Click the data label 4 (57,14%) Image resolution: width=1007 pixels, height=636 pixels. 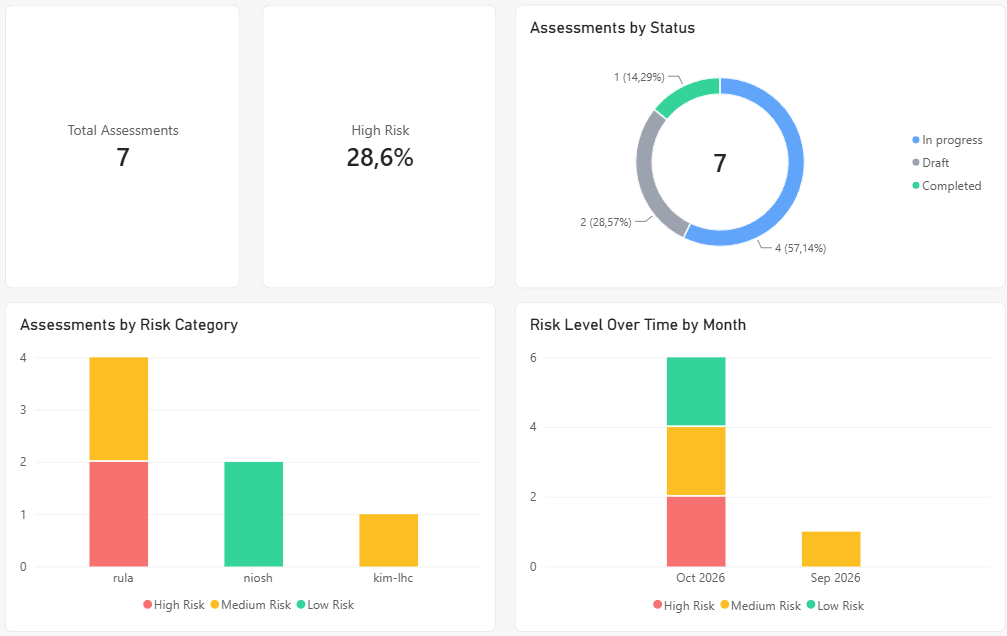(800, 248)
